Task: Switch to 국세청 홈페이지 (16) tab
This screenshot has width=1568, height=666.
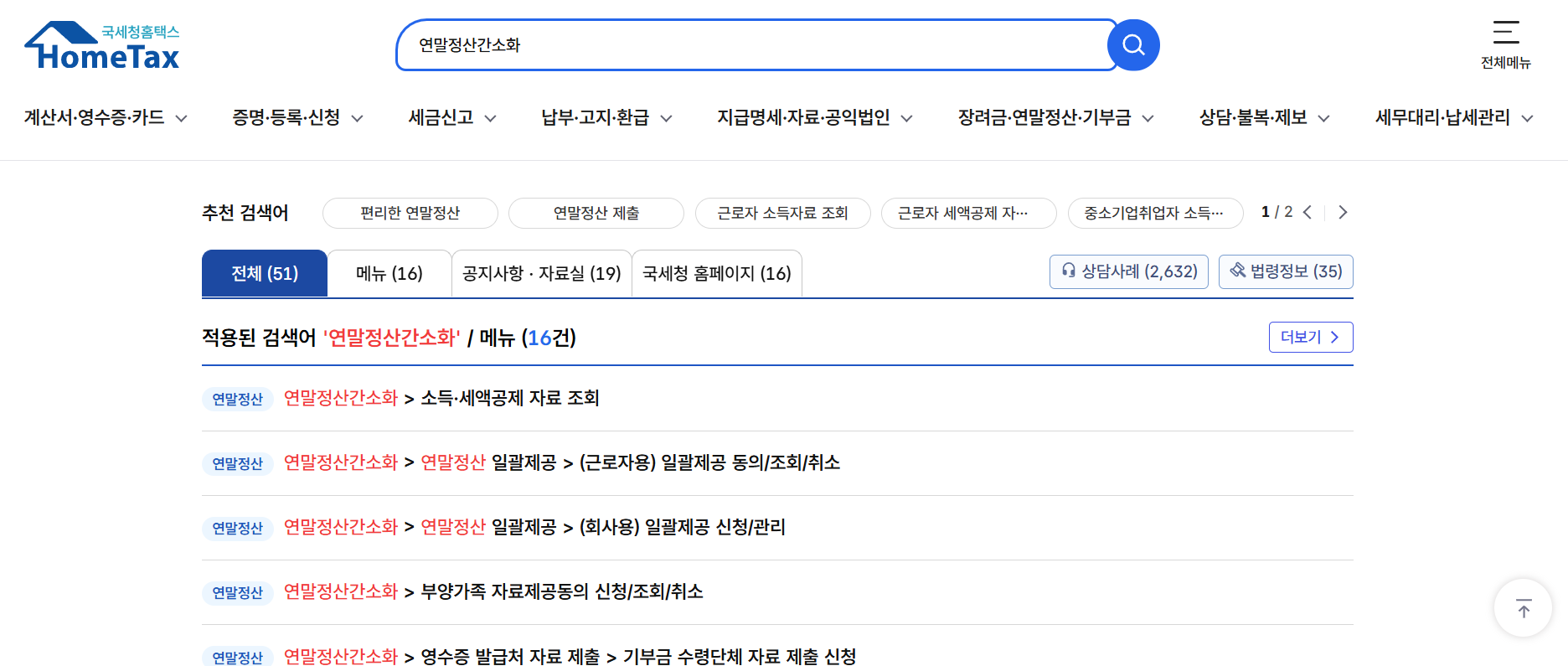Action: 717,273
